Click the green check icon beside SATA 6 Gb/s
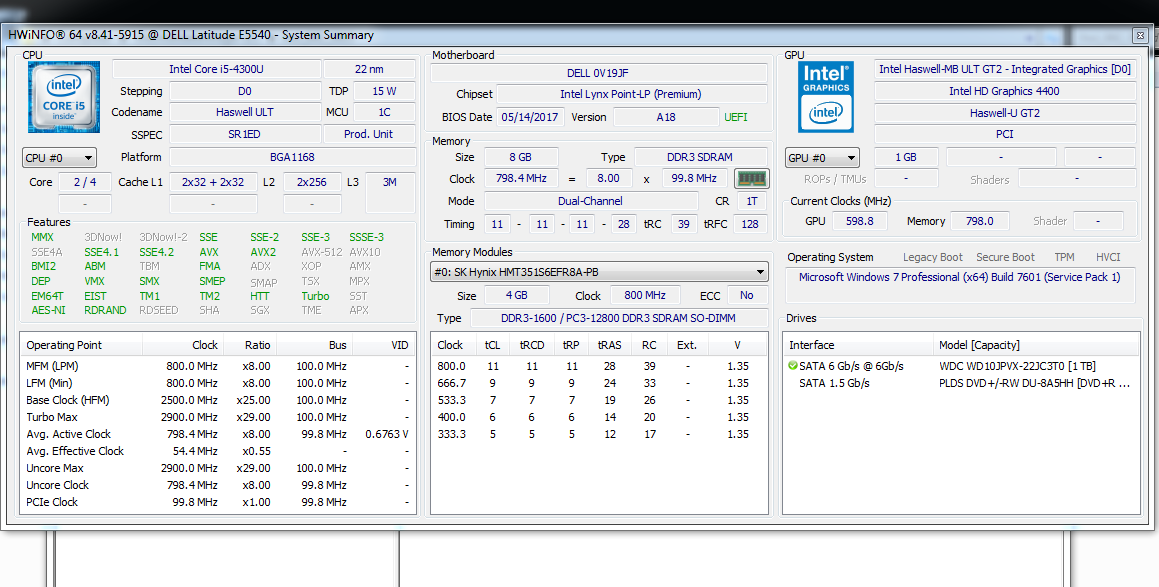 (792, 366)
